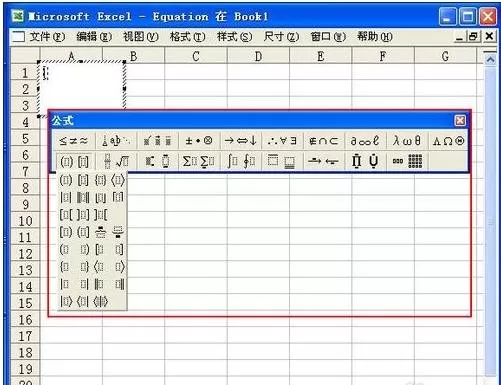
Task: Open the 编辑(E) menu
Action: coord(94,37)
